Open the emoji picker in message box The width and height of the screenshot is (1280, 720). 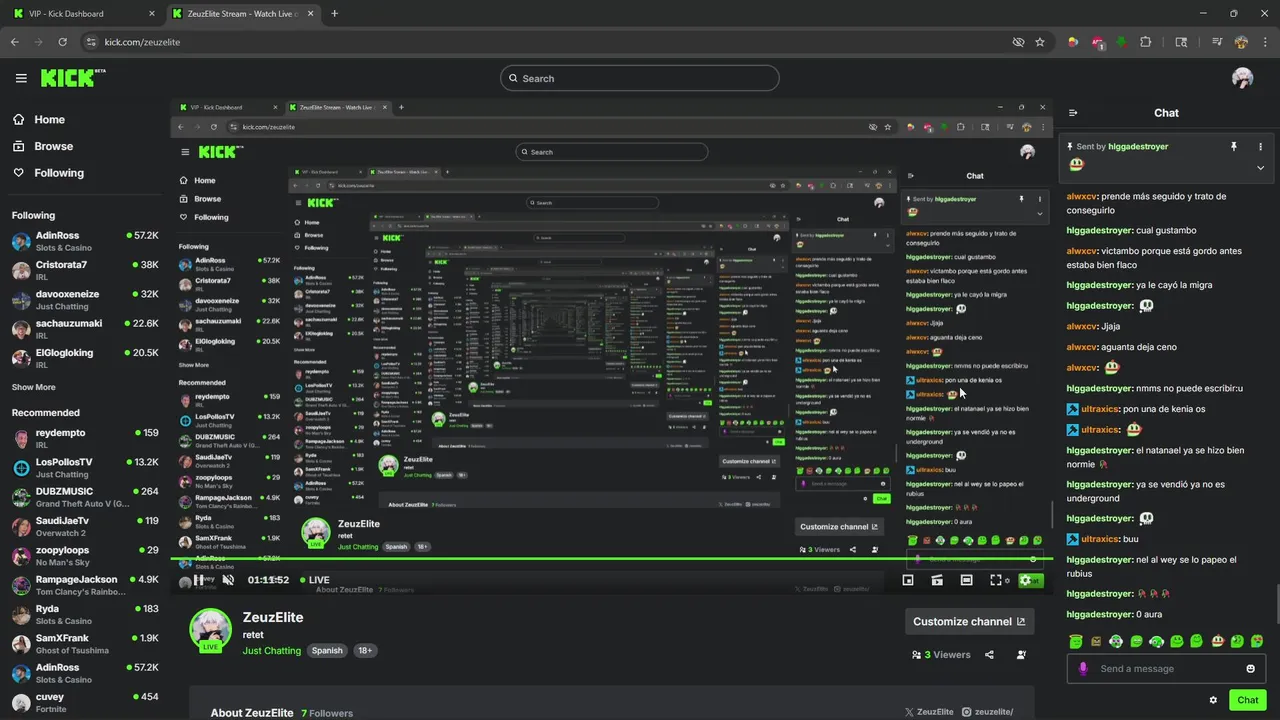1250,668
